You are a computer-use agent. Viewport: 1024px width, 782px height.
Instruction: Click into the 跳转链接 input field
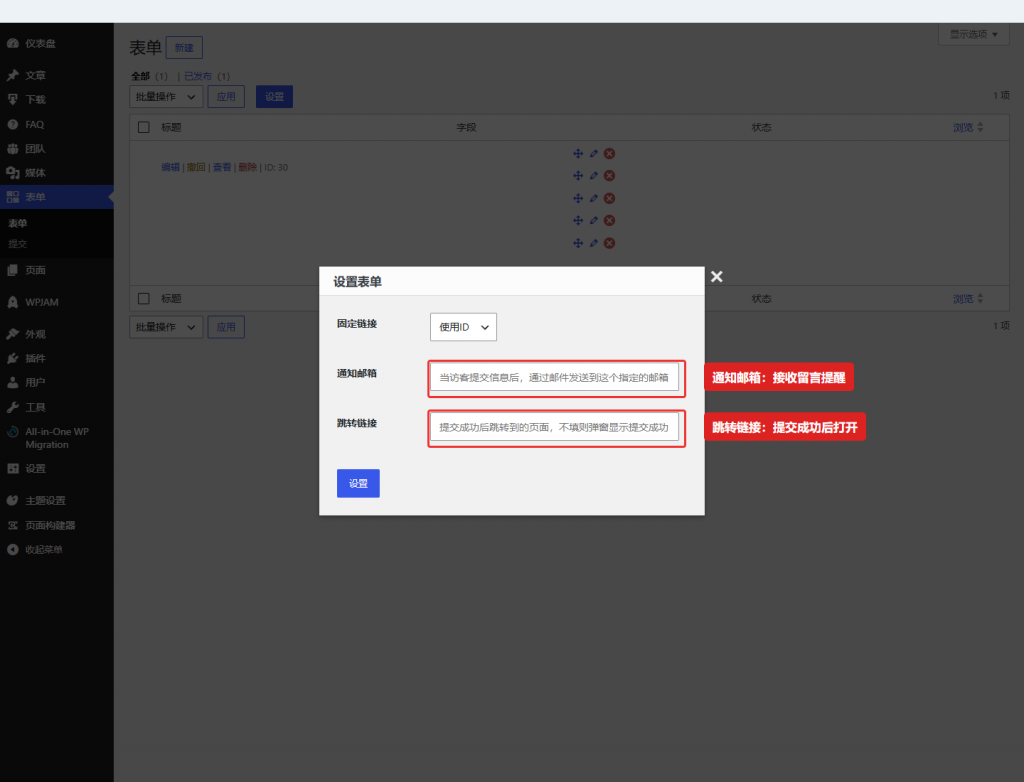point(554,427)
